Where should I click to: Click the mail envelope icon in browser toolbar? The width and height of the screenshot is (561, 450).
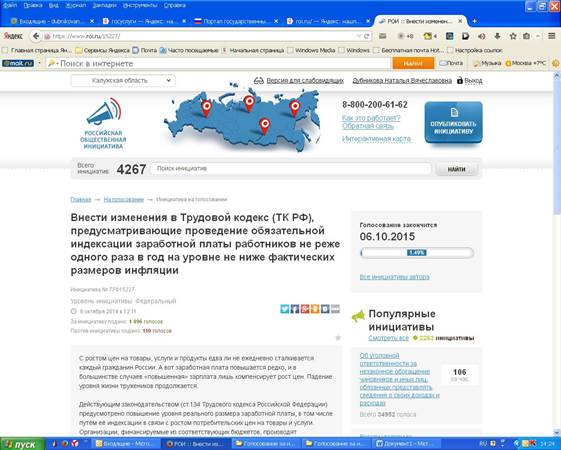[382, 36]
